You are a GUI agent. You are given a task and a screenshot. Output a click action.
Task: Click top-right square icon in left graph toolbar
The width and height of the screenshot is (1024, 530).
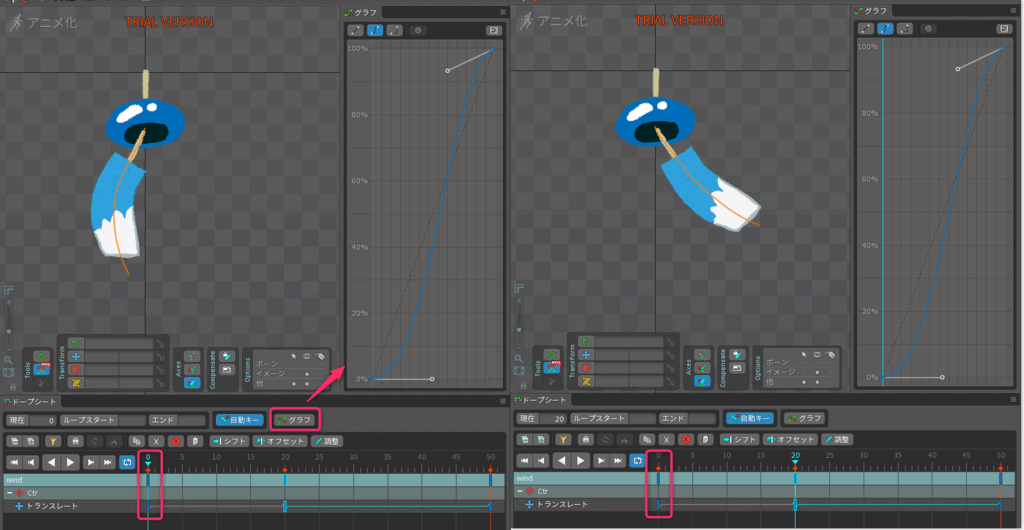493,30
